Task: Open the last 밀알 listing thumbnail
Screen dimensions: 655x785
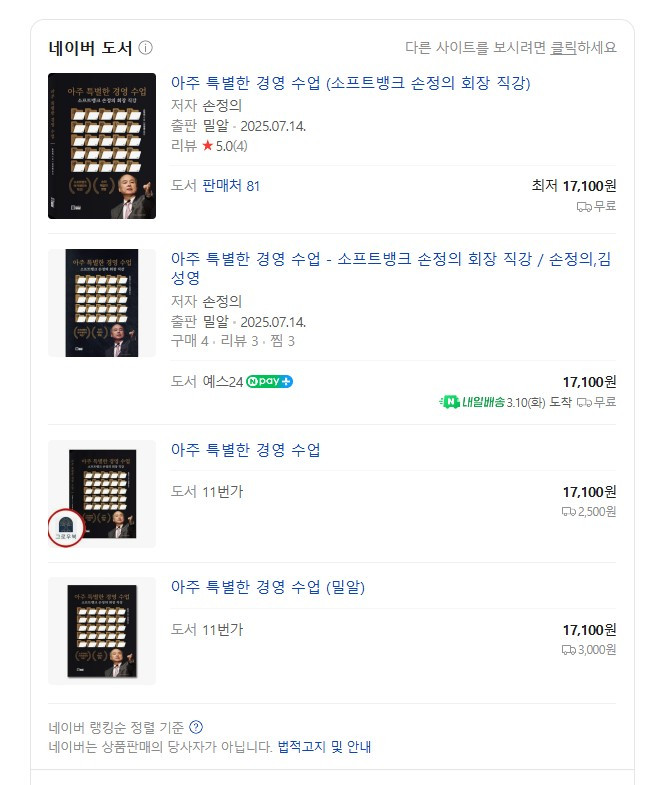Action: point(102,631)
